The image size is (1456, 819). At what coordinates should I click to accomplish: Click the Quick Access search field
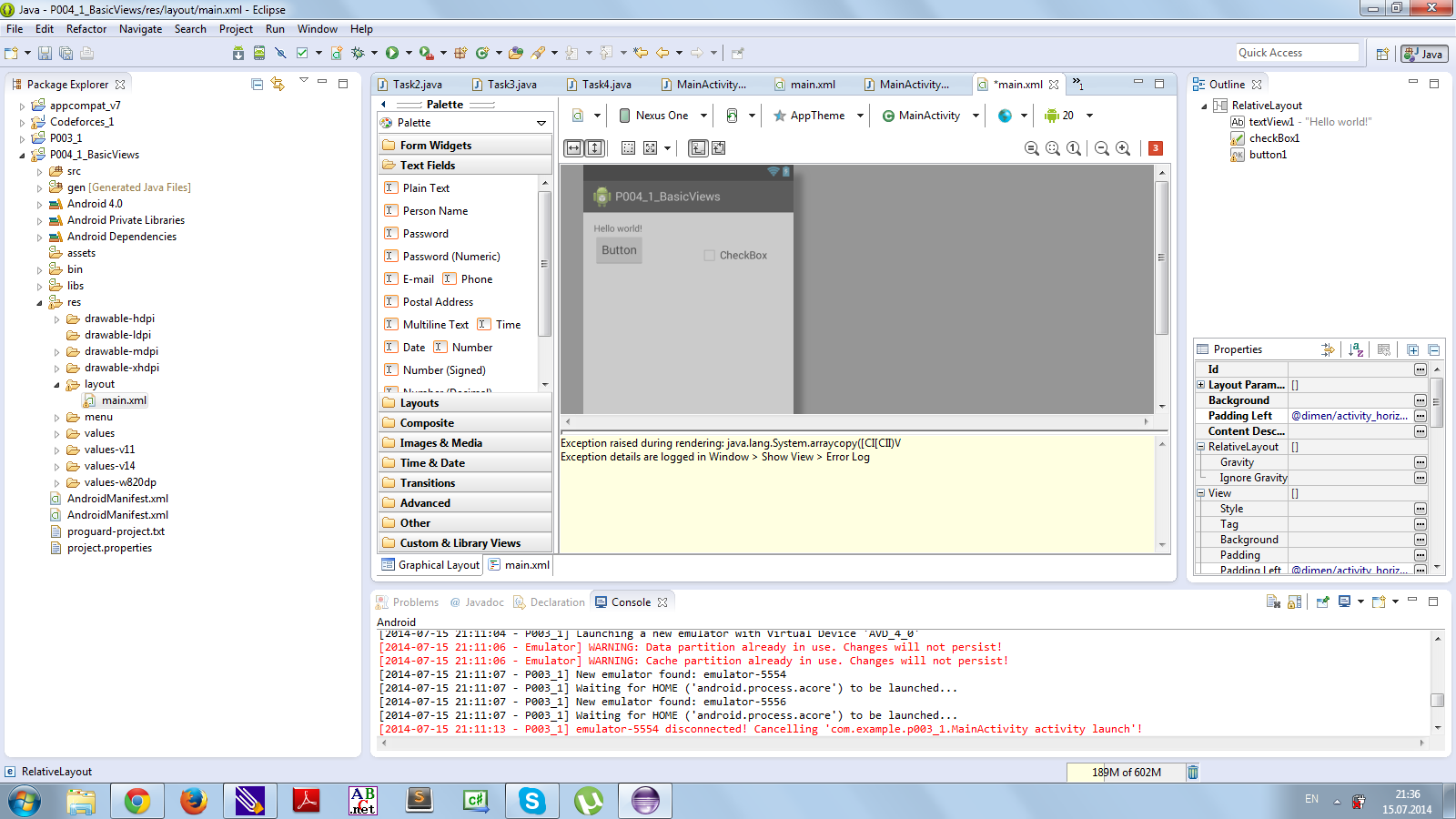pyautogui.click(x=1297, y=53)
